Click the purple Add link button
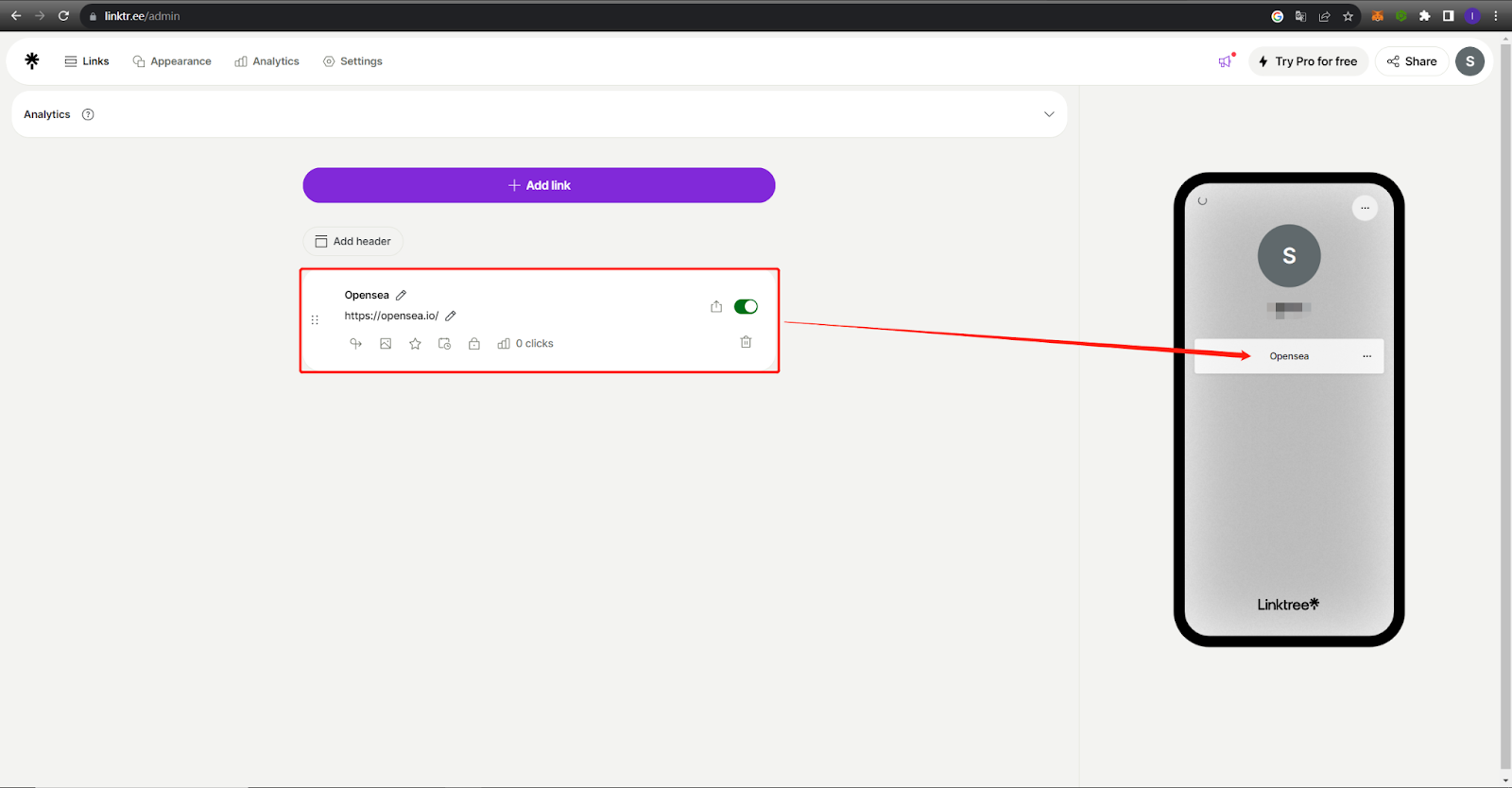 point(539,185)
